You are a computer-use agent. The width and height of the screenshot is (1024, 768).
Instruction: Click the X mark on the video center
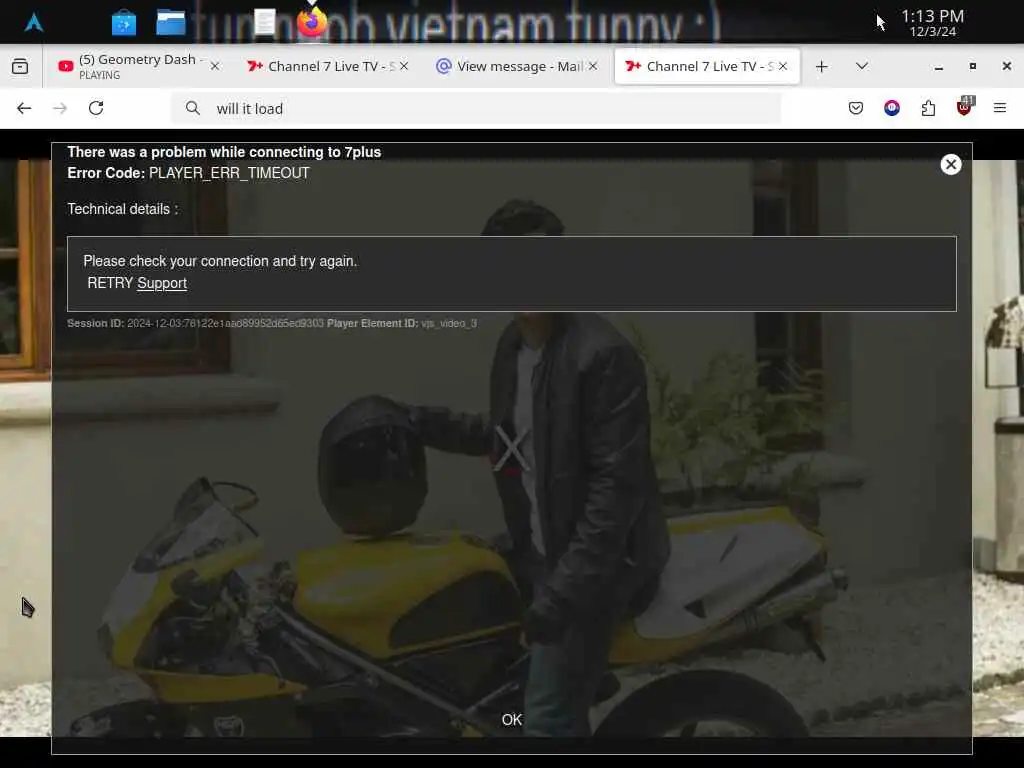[x=510, y=448]
